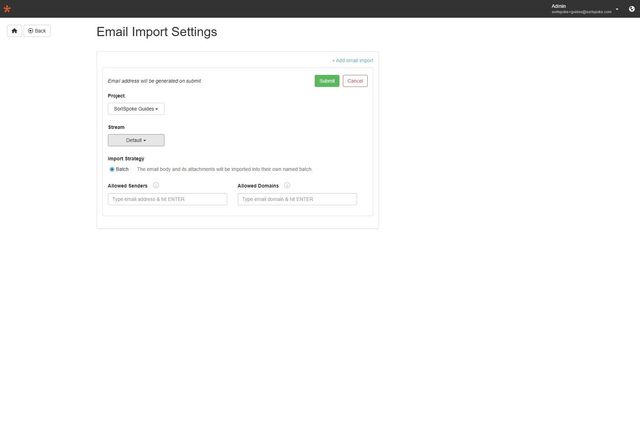
Task: Cancel the email import form
Action: click(355, 81)
